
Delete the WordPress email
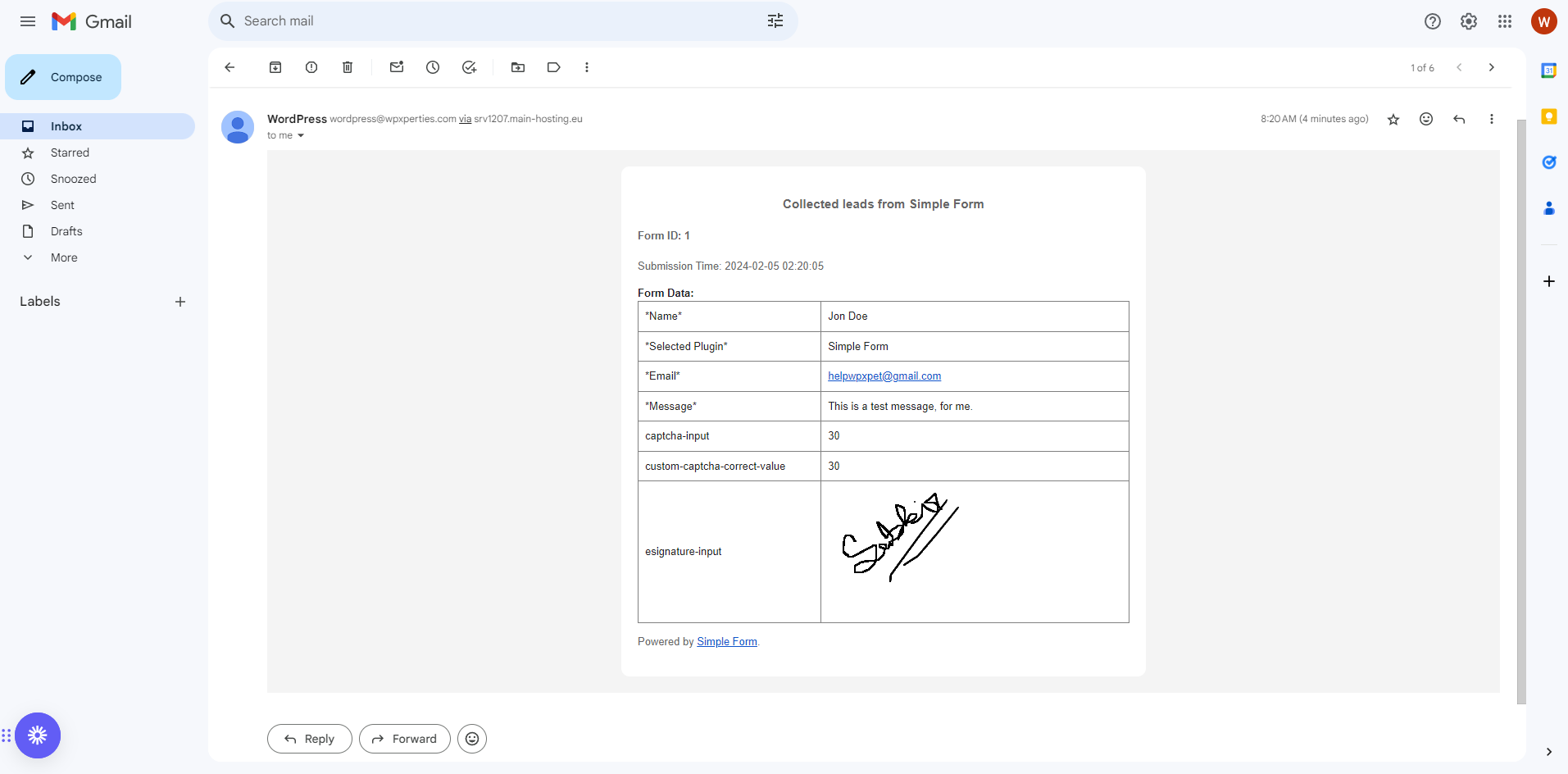[x=347, y=67]
